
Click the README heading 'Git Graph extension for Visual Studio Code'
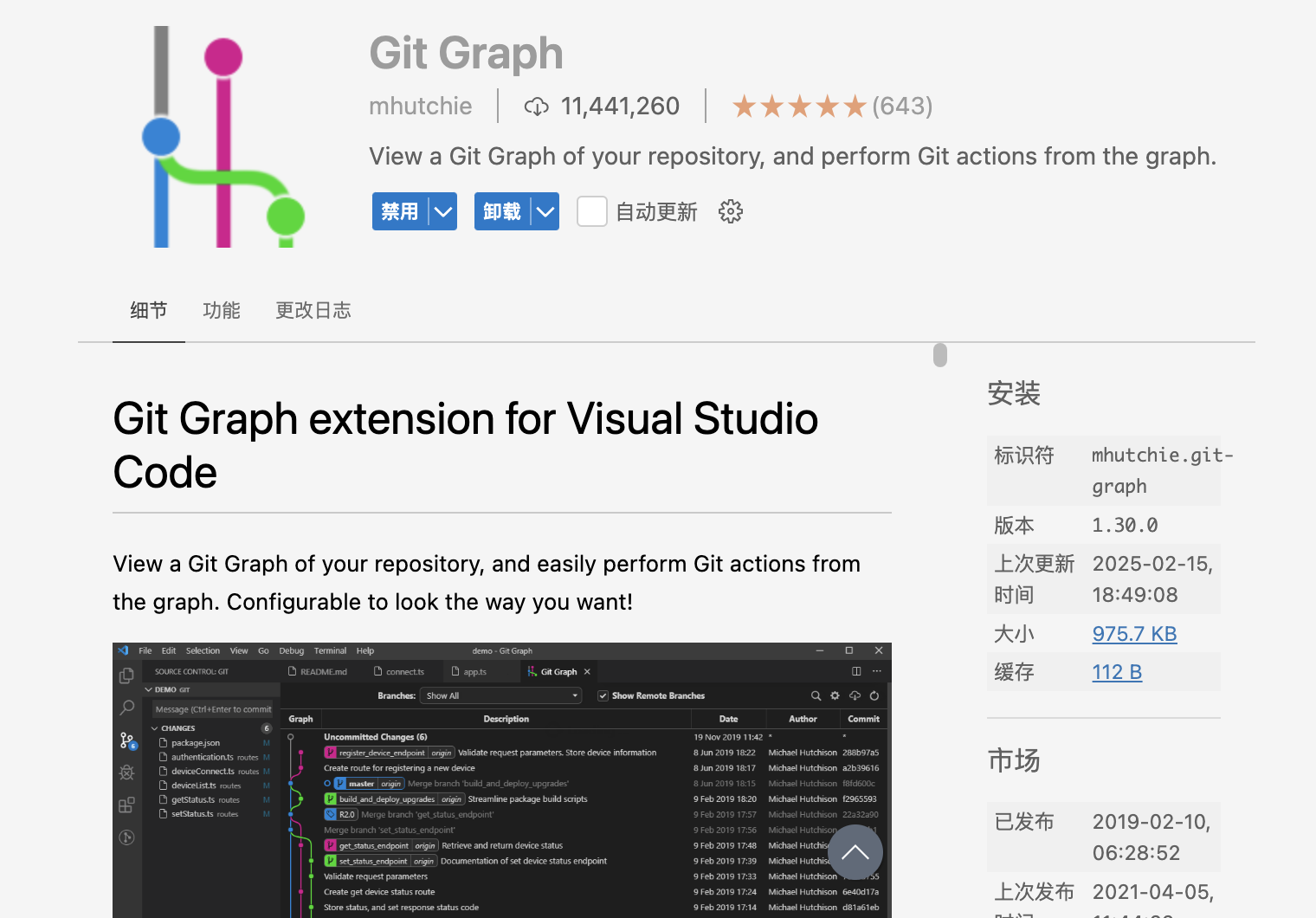click(466, 445)
